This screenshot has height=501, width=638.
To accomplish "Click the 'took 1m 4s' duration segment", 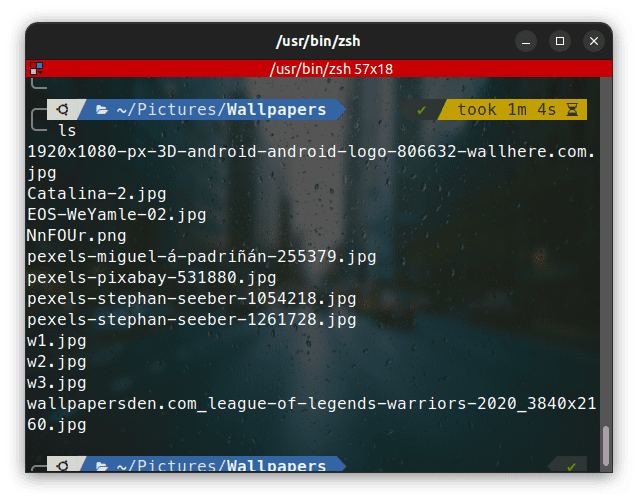I will coord(506,110).
